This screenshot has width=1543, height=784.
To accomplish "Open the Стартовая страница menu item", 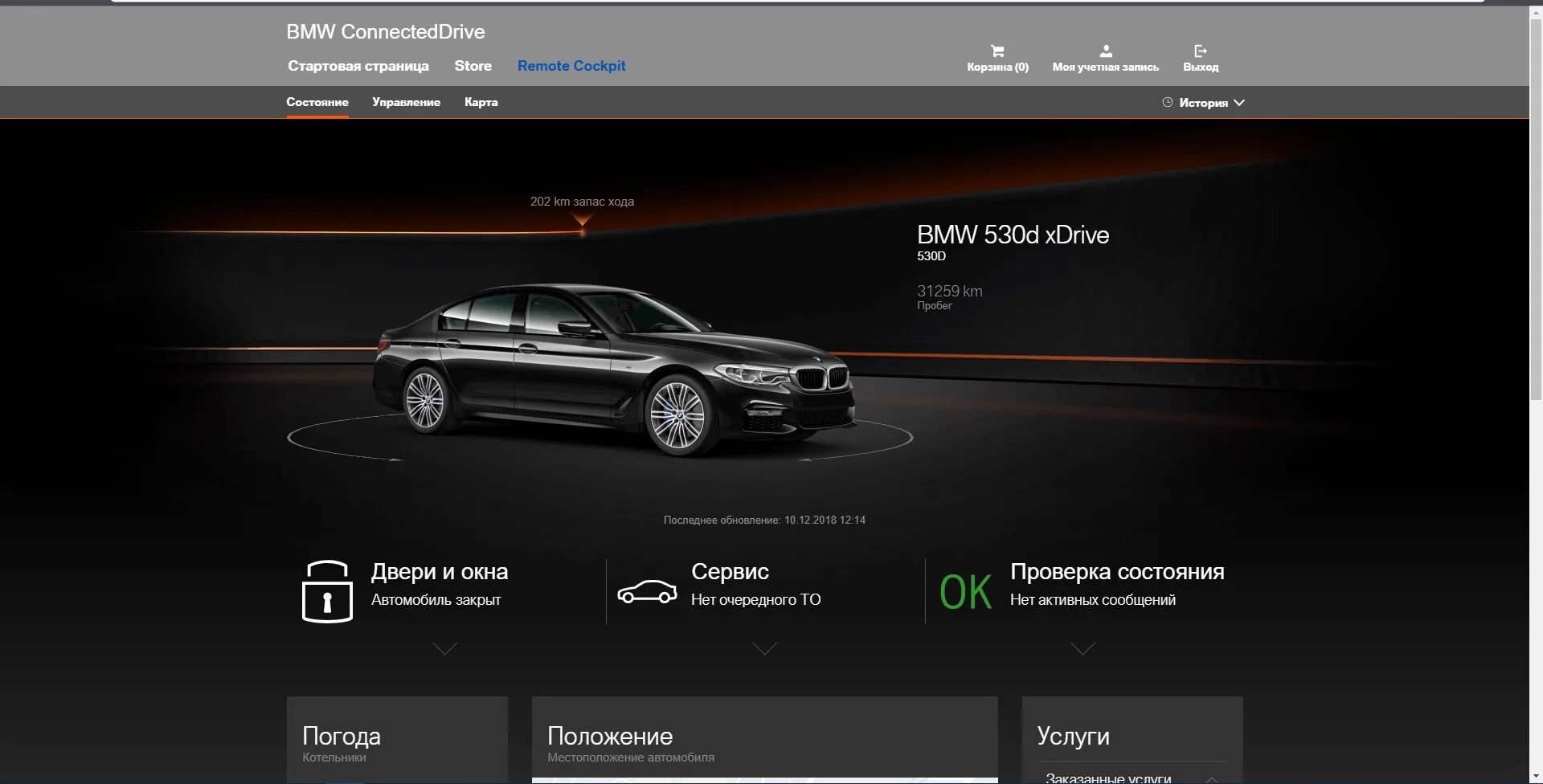I will point(358,66).
